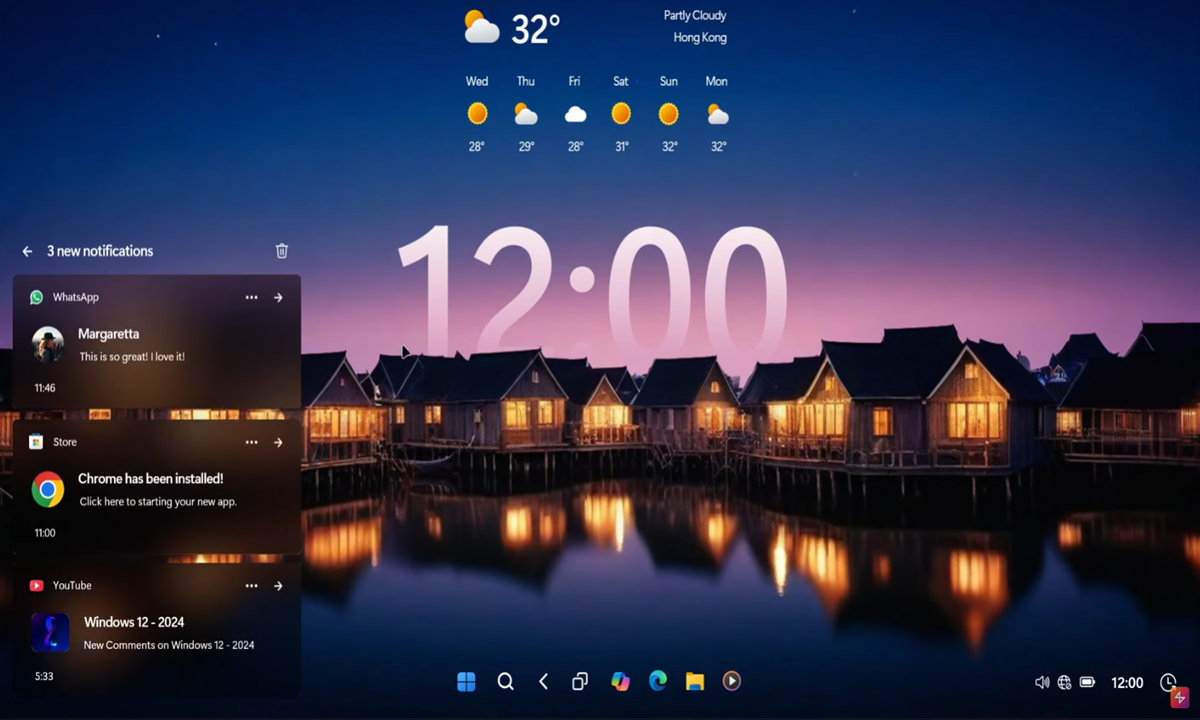Screen dimensions: 1200x720
Task: Open the Start menu
Action: (464, 681)
